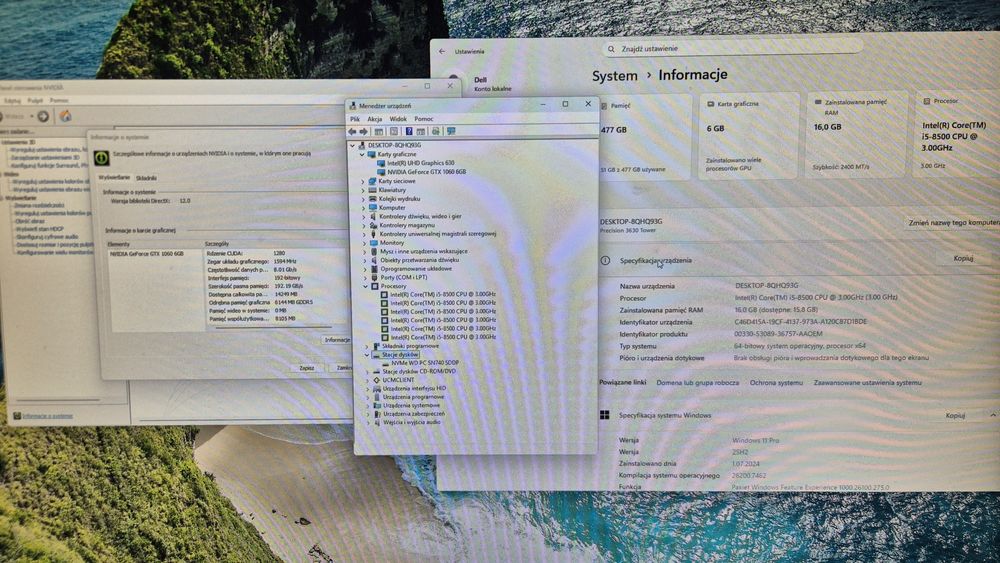This screenshot has width=1000, height=563.
Task: Click the back arrow in Settings window
Action: coord(442,52)
